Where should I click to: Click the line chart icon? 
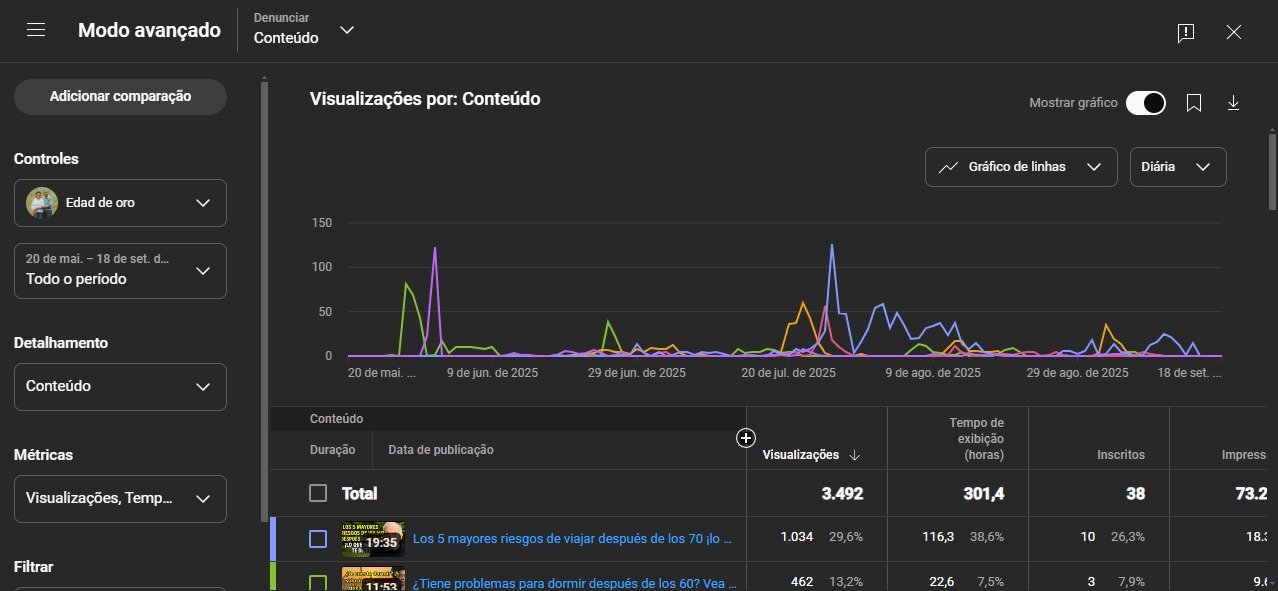[949, 167]
